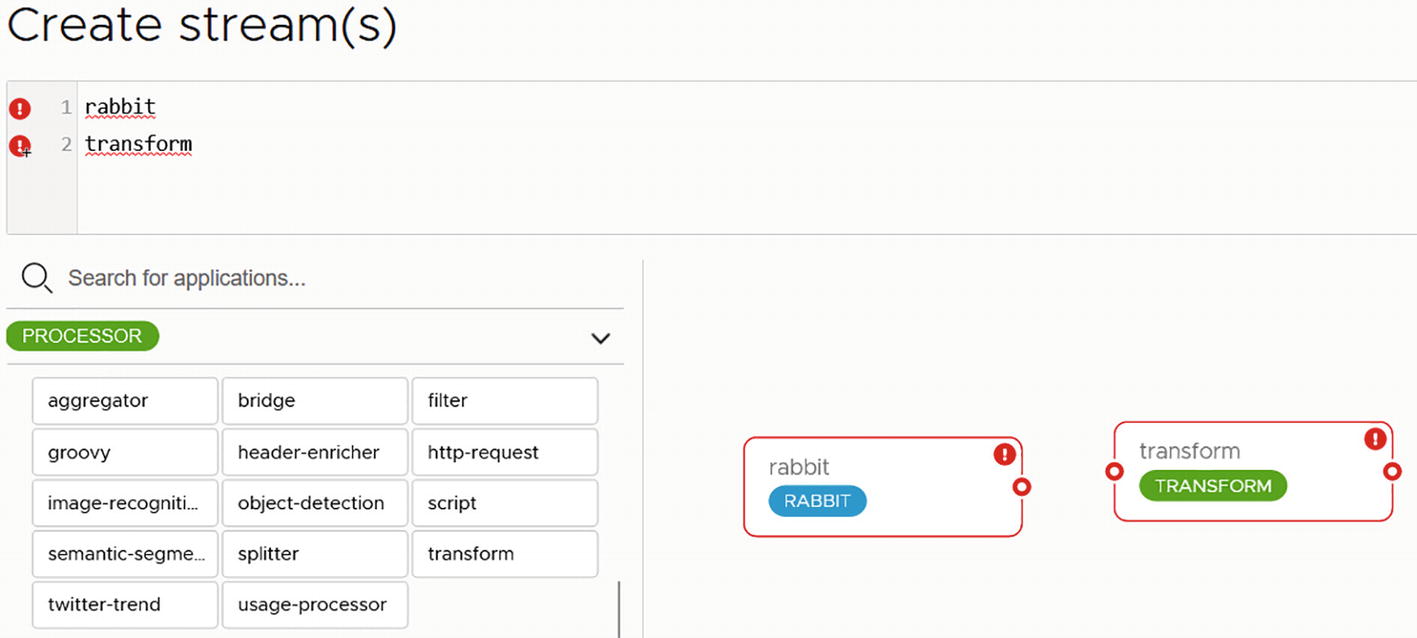1417x638 pixels.
Task: Collapse the PROCESSOR section chevron
Action: [x=600, y=338]
